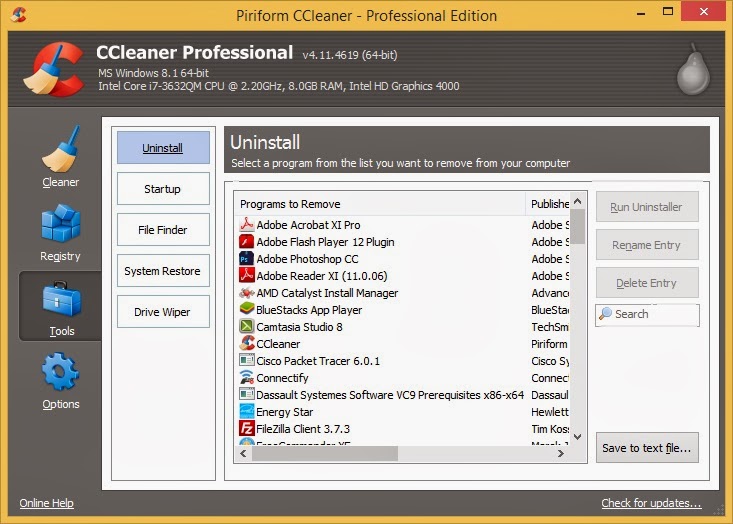Select "Adobe Flash Player 12 Plugin" row
Viewport: 733px width, 524px height.
pyautogui.click(x=402, y=242)
